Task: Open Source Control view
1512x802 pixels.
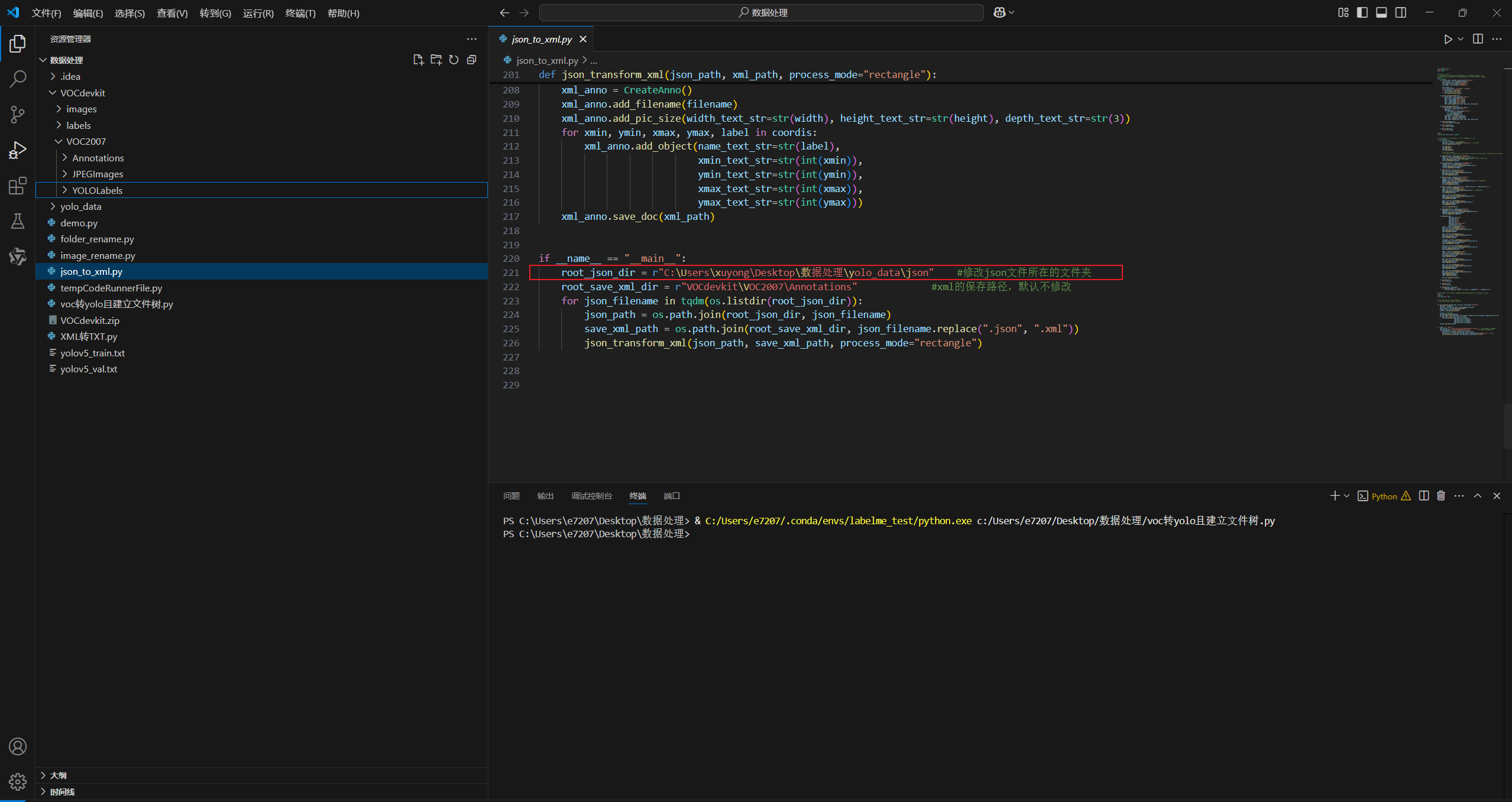Action: tap(18, 115)
